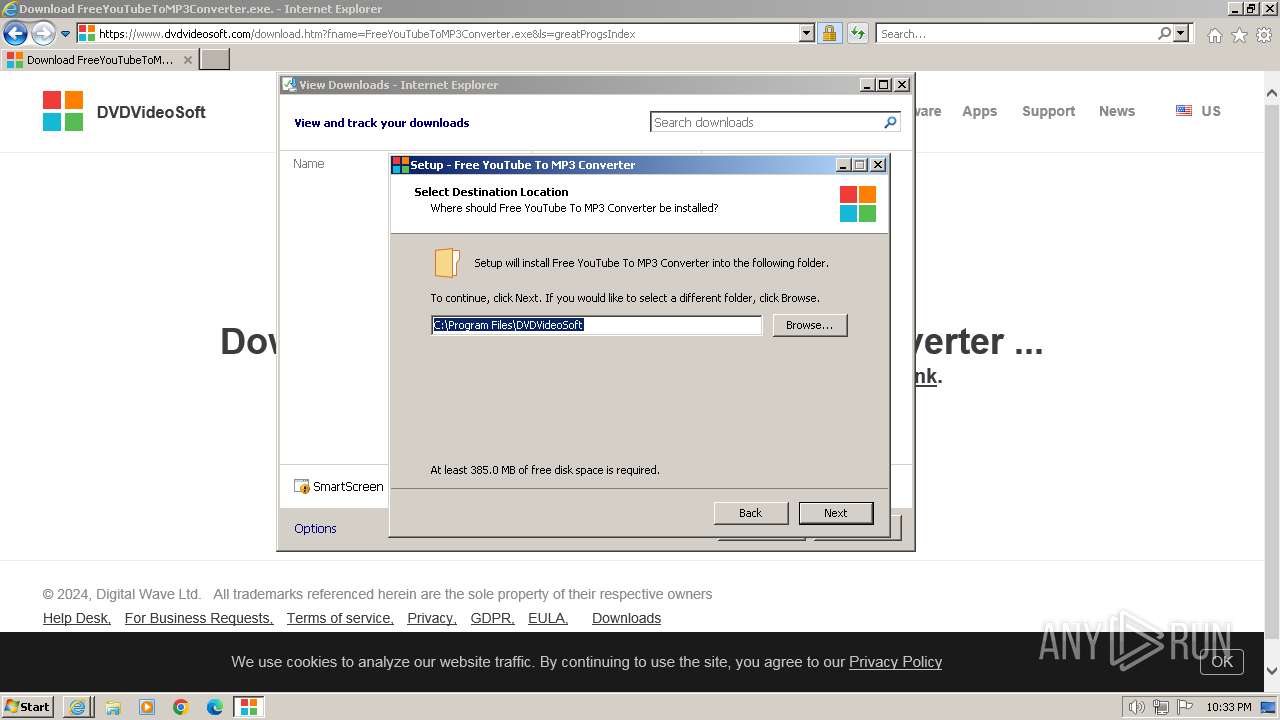Select the Download FreeYouTubeToM... tab
Screen dimensions: 1280x720
click(x=98, y=60)
